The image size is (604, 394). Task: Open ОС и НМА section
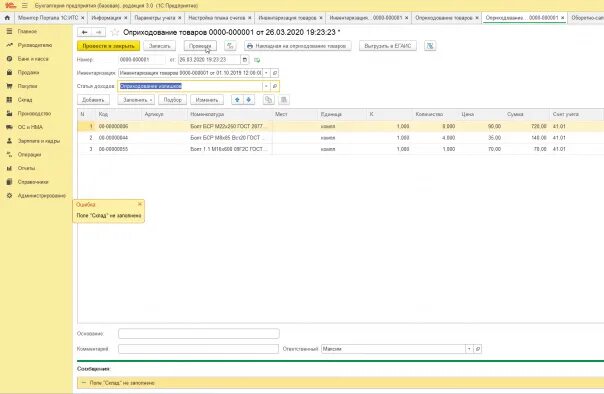coord(30,127)
